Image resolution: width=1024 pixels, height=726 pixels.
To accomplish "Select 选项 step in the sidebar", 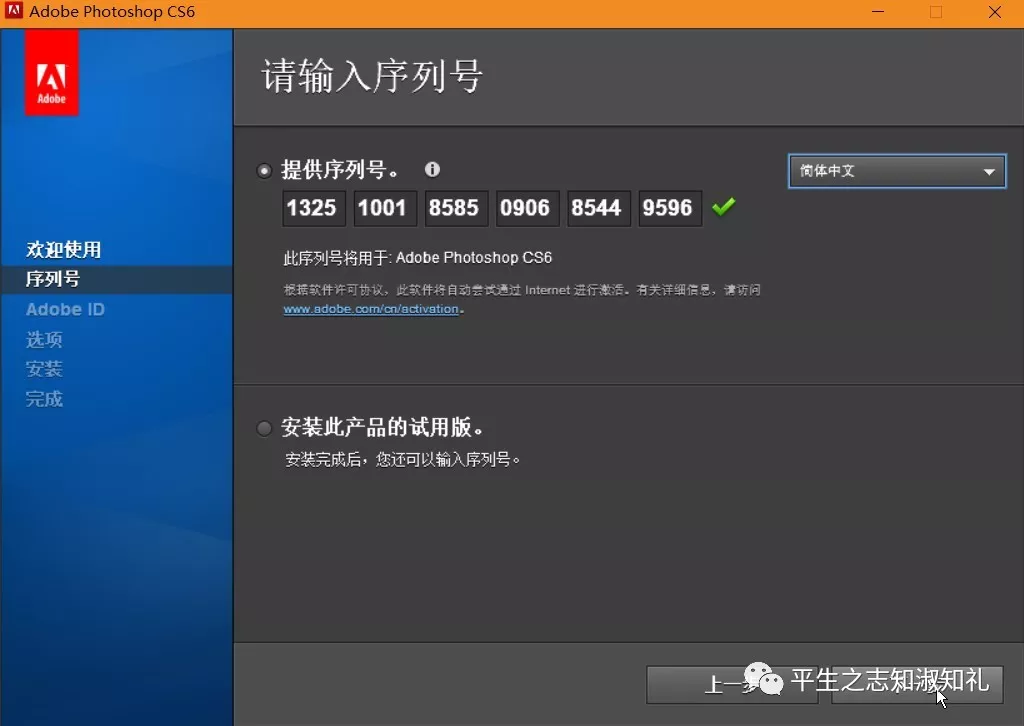I will click(x=44, y=339).
